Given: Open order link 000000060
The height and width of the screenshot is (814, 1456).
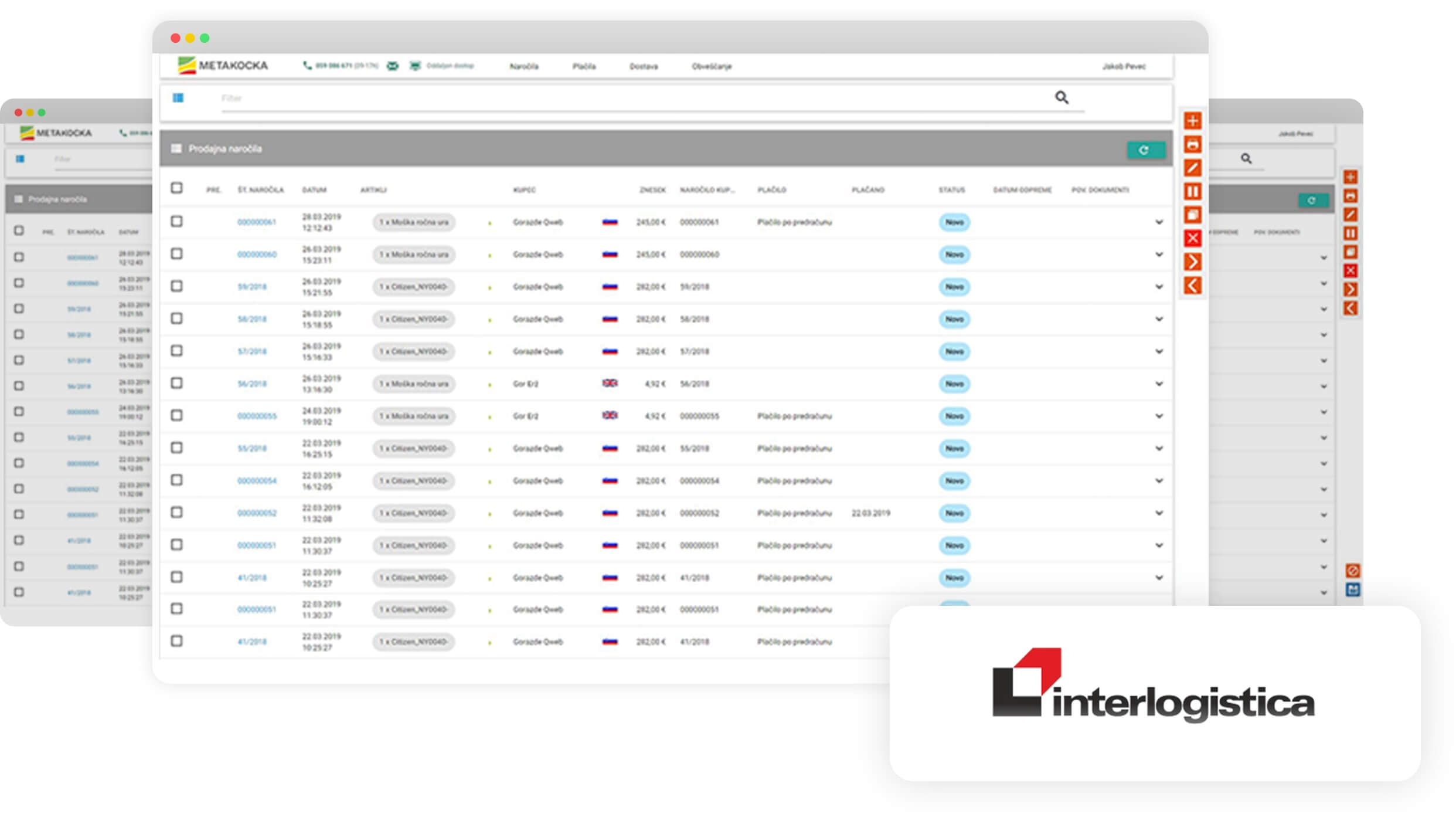Looking at the screenshot, I should click(x=257, y=255).
